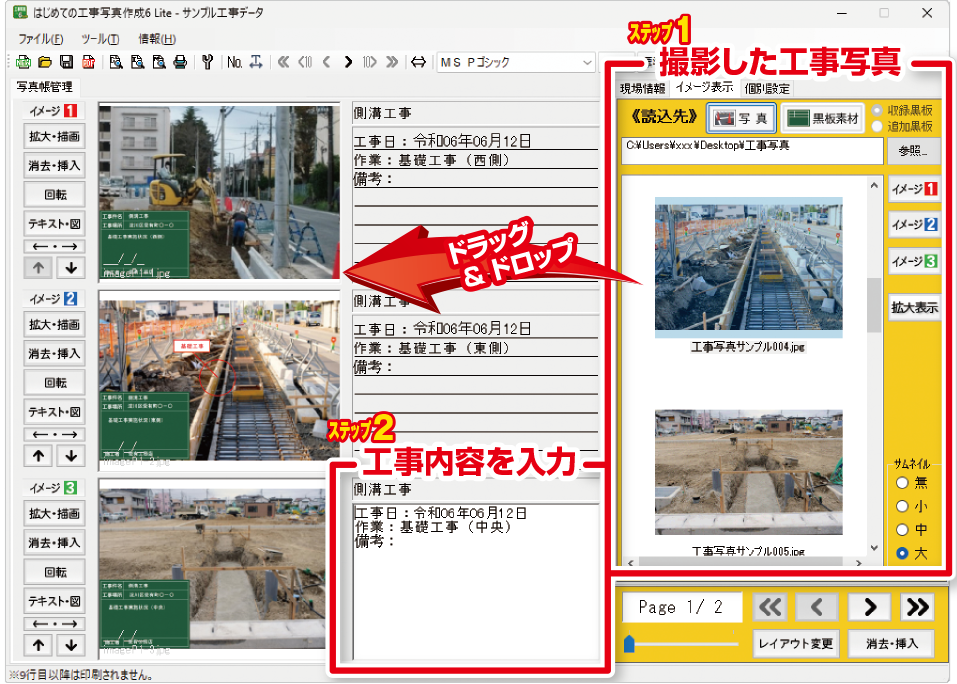Select the 中 thumbnail size option
The width and height of the screenshot is (957, 684).
(903, 530)
